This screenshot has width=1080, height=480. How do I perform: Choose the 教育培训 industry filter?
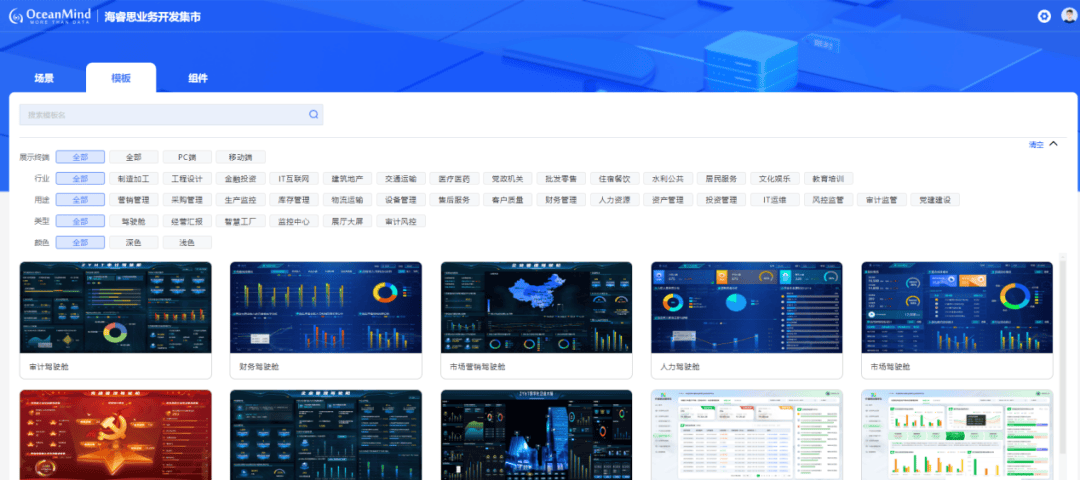point(829,178)
